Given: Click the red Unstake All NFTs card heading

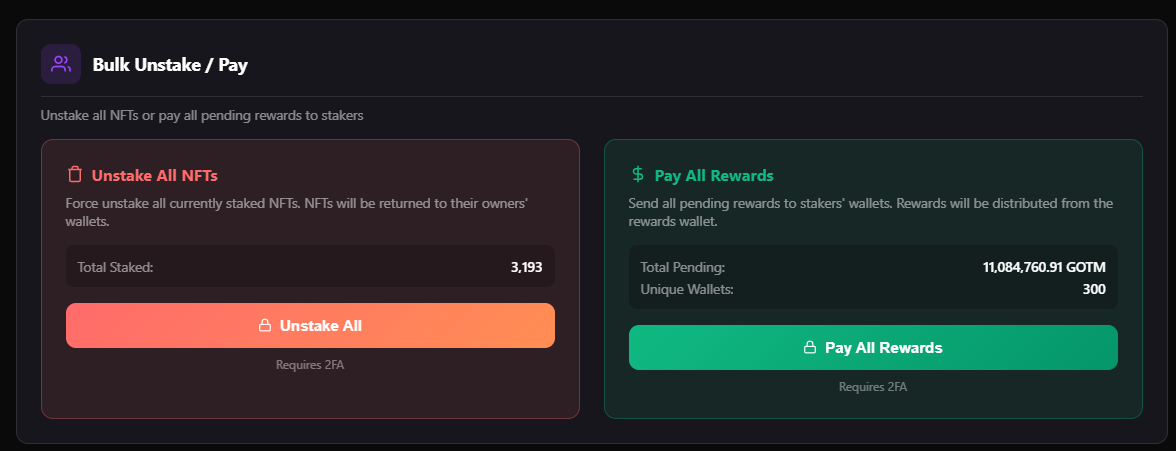Looking at the screenshot, I should pyautogui.click(x=155, y=175).
